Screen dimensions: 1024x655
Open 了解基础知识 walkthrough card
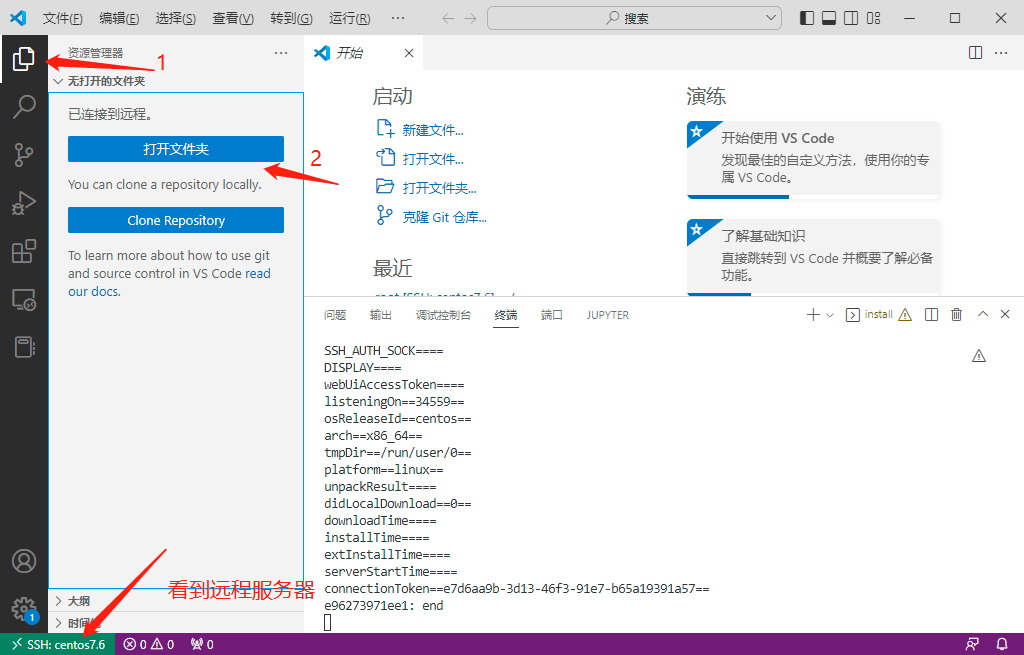813,257
